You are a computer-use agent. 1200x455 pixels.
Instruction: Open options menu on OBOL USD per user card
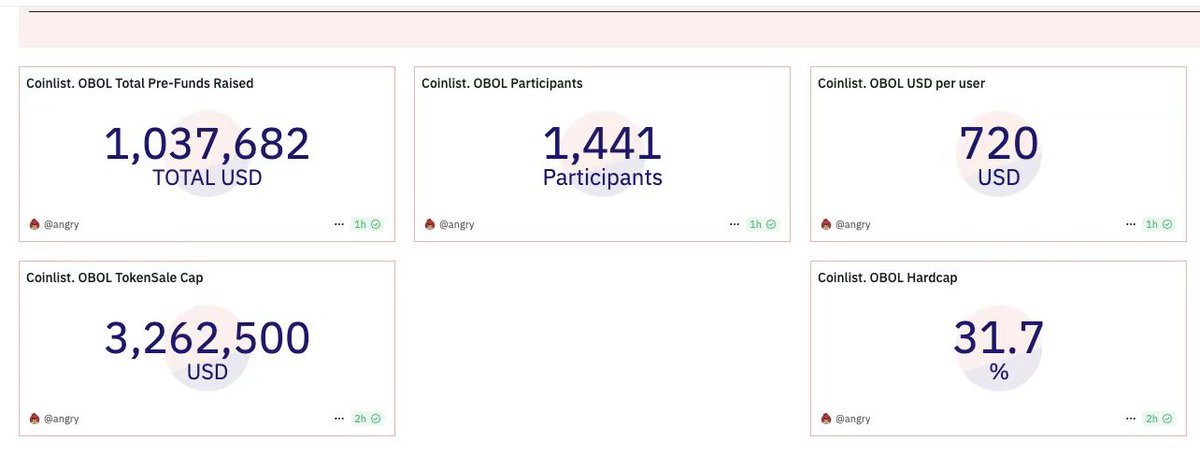(1131, 224)
